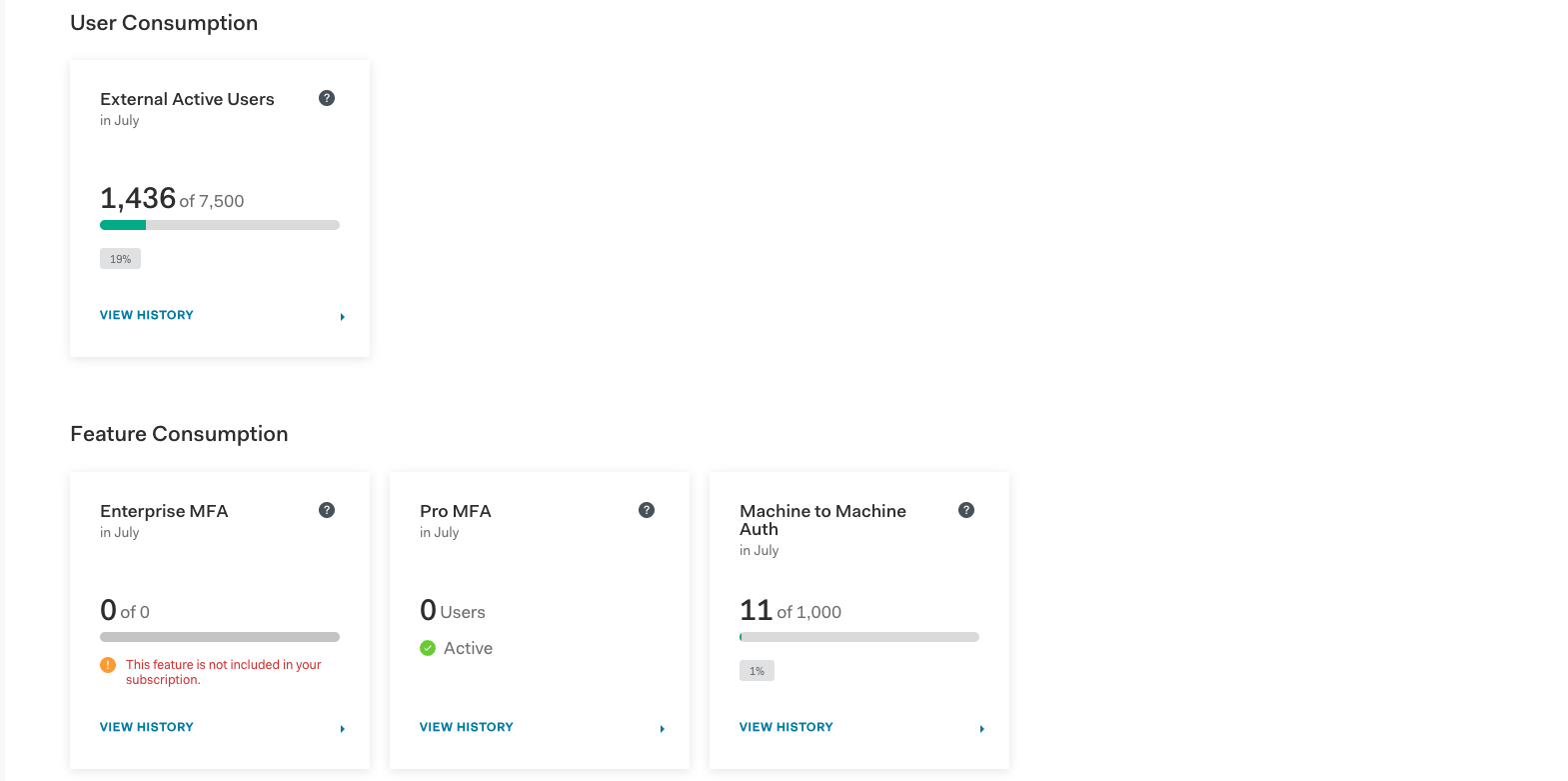Click the '1,436' active users count
The image size is (1568, 781).
click(138, 198)
